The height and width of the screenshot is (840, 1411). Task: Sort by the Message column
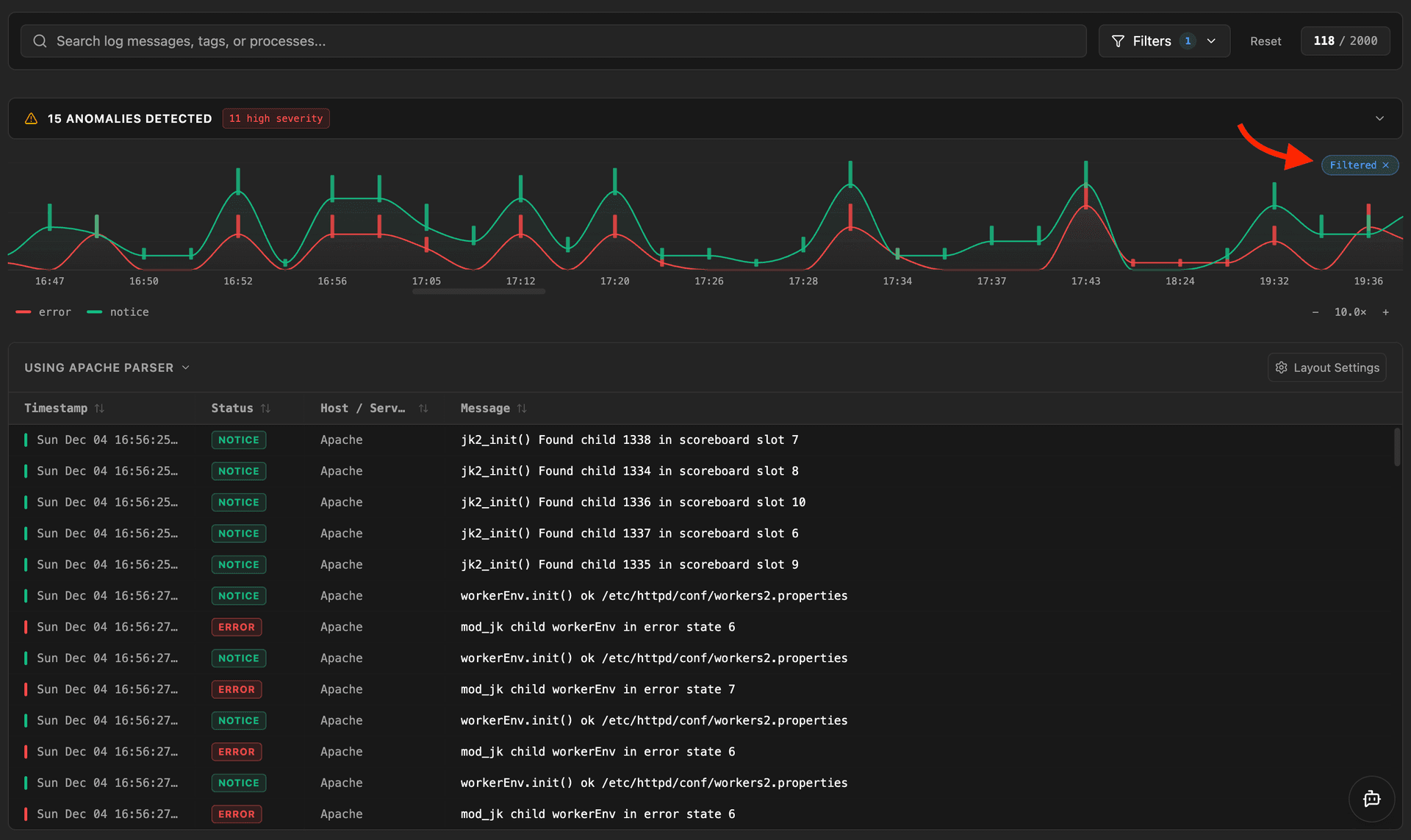493,408
